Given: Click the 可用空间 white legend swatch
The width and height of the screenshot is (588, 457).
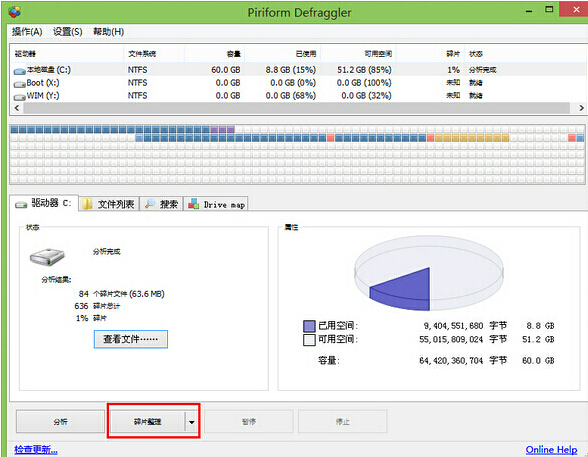Looking at the screenshot, I should [x=309, y=340].
